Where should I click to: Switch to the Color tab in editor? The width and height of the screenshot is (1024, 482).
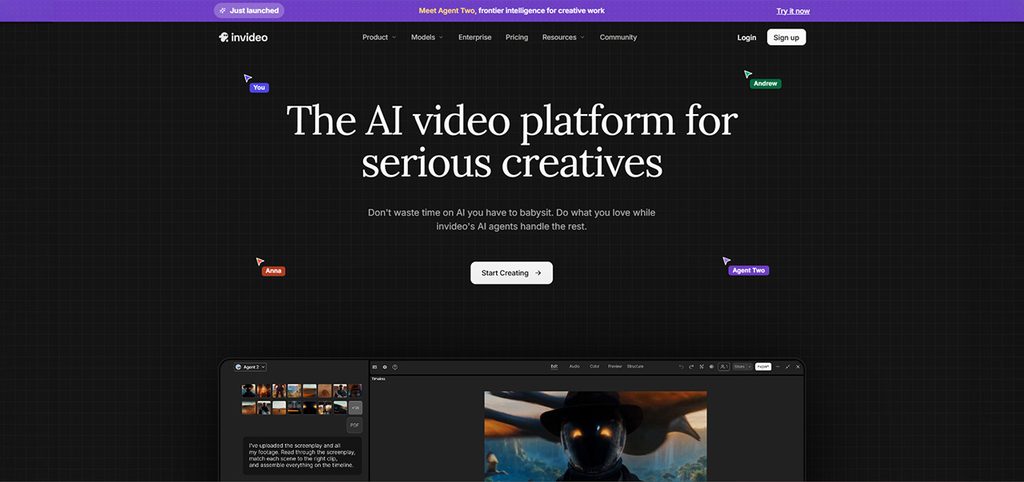594,366
